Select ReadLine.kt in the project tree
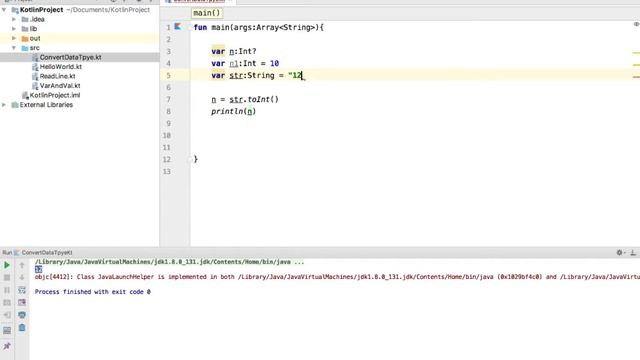 click(57, 76)
